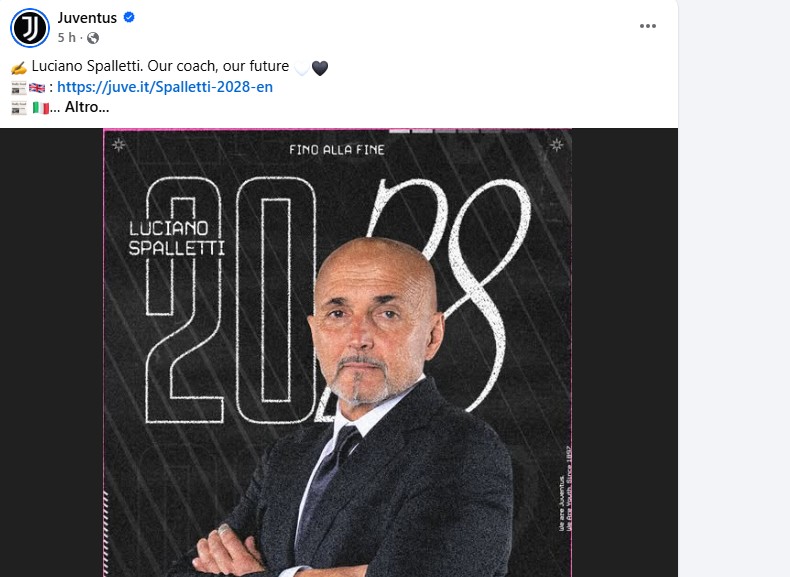Screen dimensions: 790x577
Task: Open the Juventus page name link
Action: 87,18
